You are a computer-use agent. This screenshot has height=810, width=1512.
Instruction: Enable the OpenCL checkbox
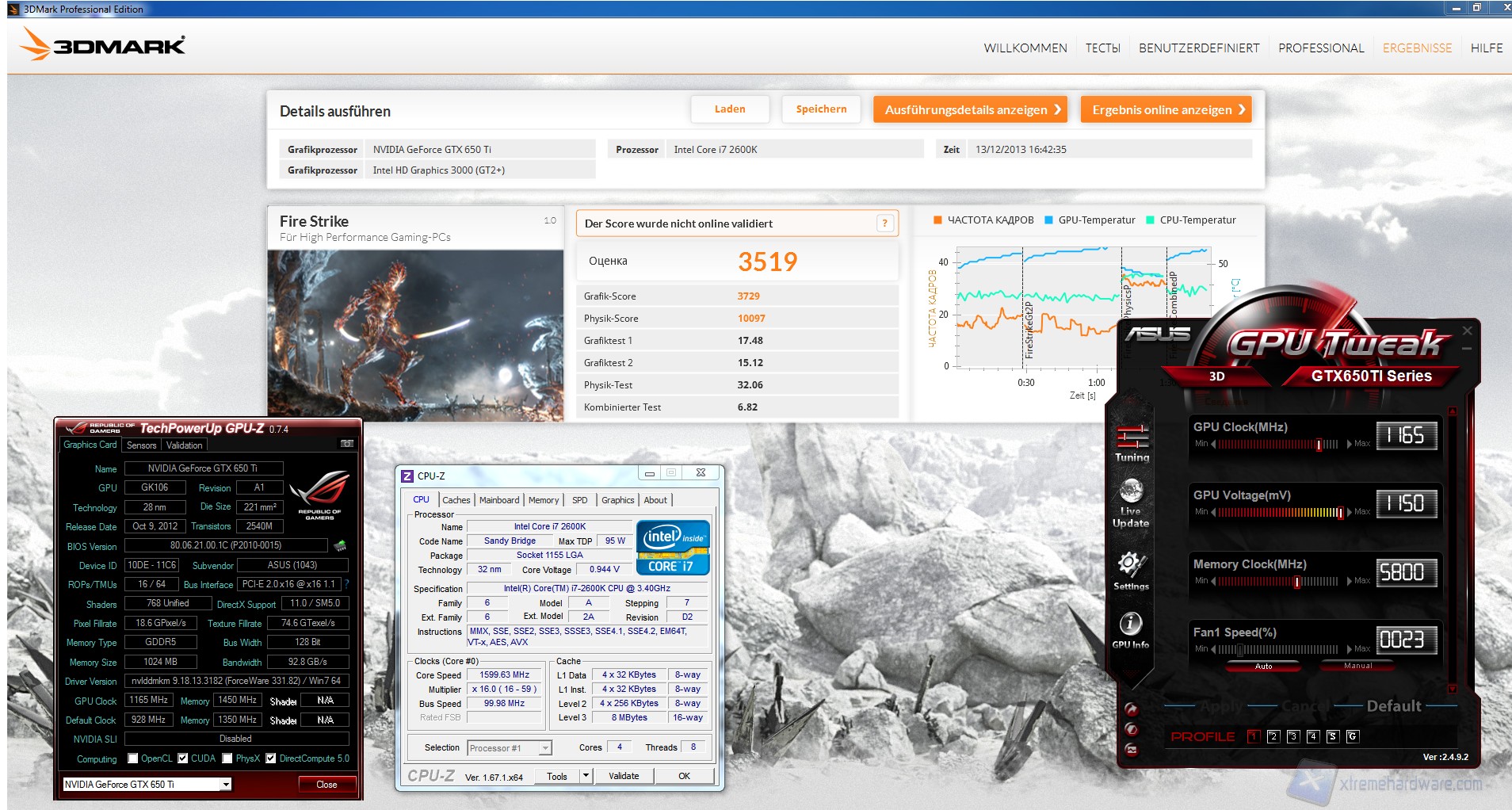[133, 758]
